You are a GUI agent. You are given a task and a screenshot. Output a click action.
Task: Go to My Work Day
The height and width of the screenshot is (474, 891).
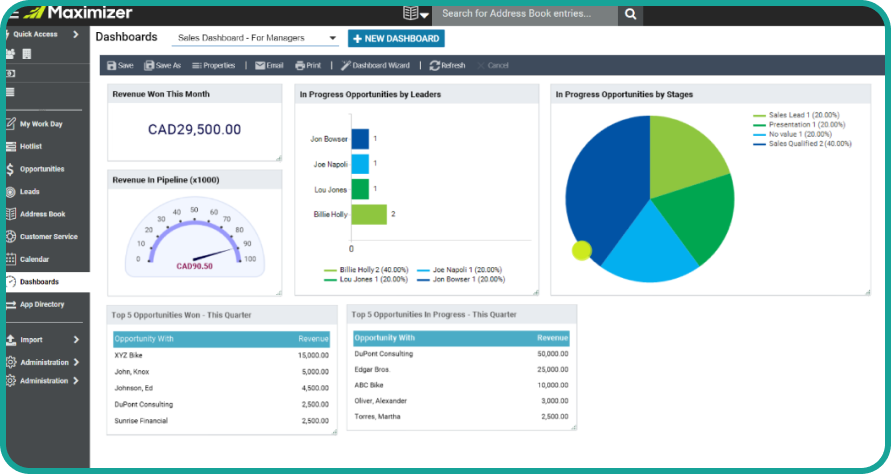tap(41, 124)
